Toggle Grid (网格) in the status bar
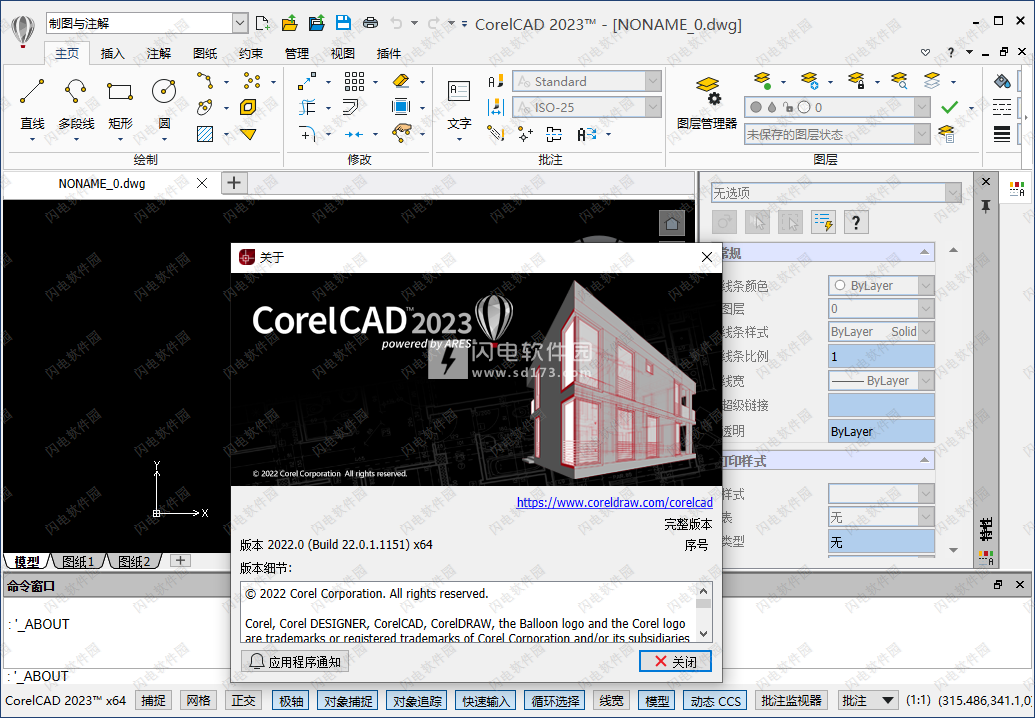 [198, 701]
